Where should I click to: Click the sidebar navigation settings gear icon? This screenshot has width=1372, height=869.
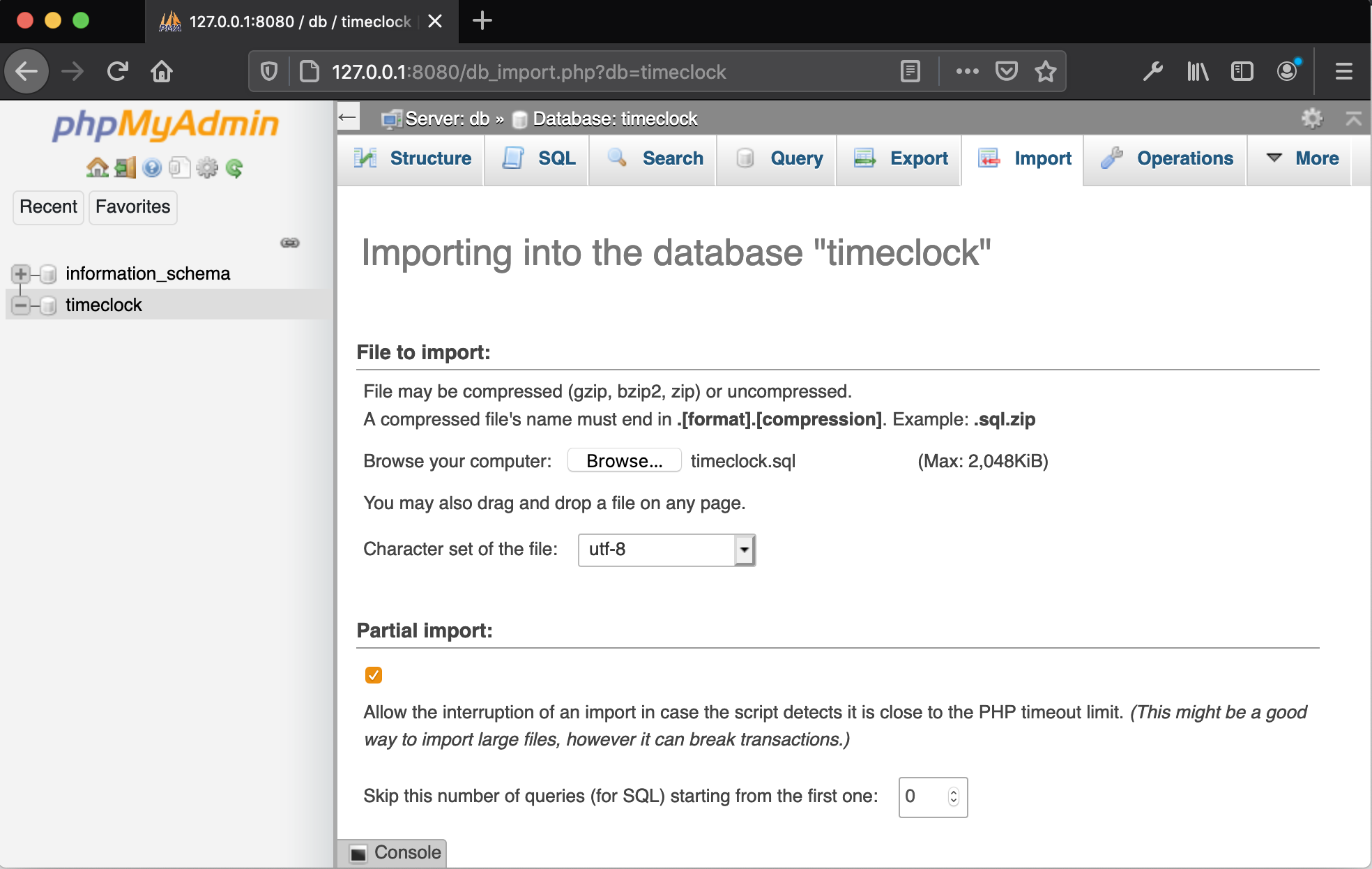coord(207,167)
